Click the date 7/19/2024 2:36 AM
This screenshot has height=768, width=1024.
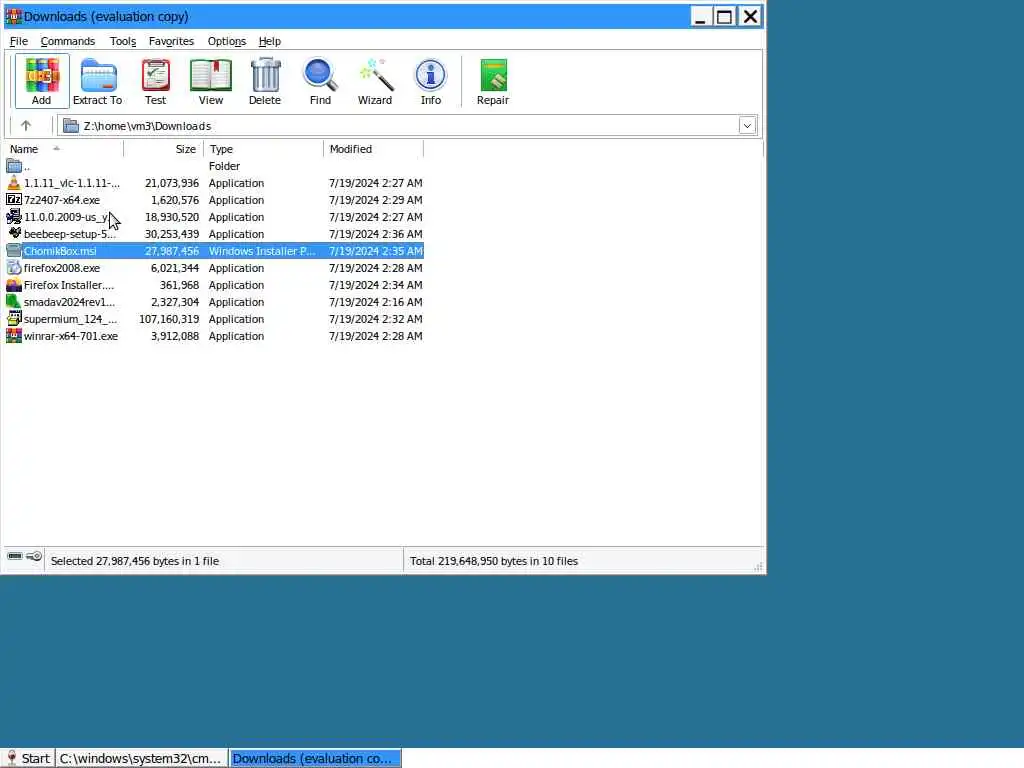click(x=376, y=234)
